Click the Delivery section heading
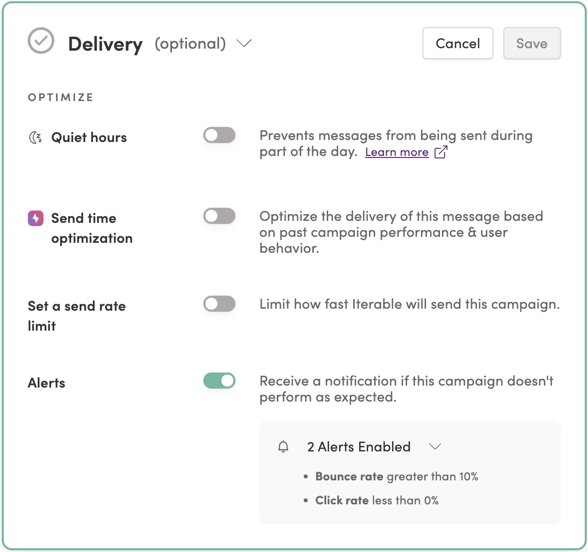 [105, 44]
